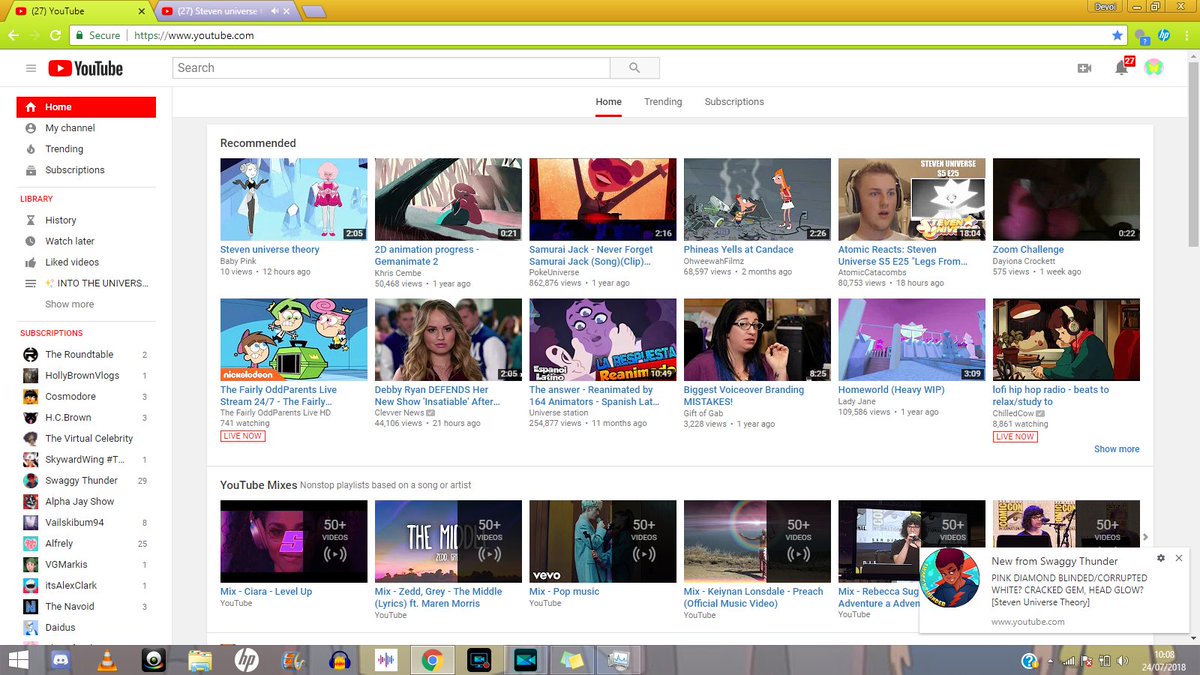1200x675 pixels.
Task: Advance YouTube Mixes carousel arrow
Action: [x=1146, y=538]
